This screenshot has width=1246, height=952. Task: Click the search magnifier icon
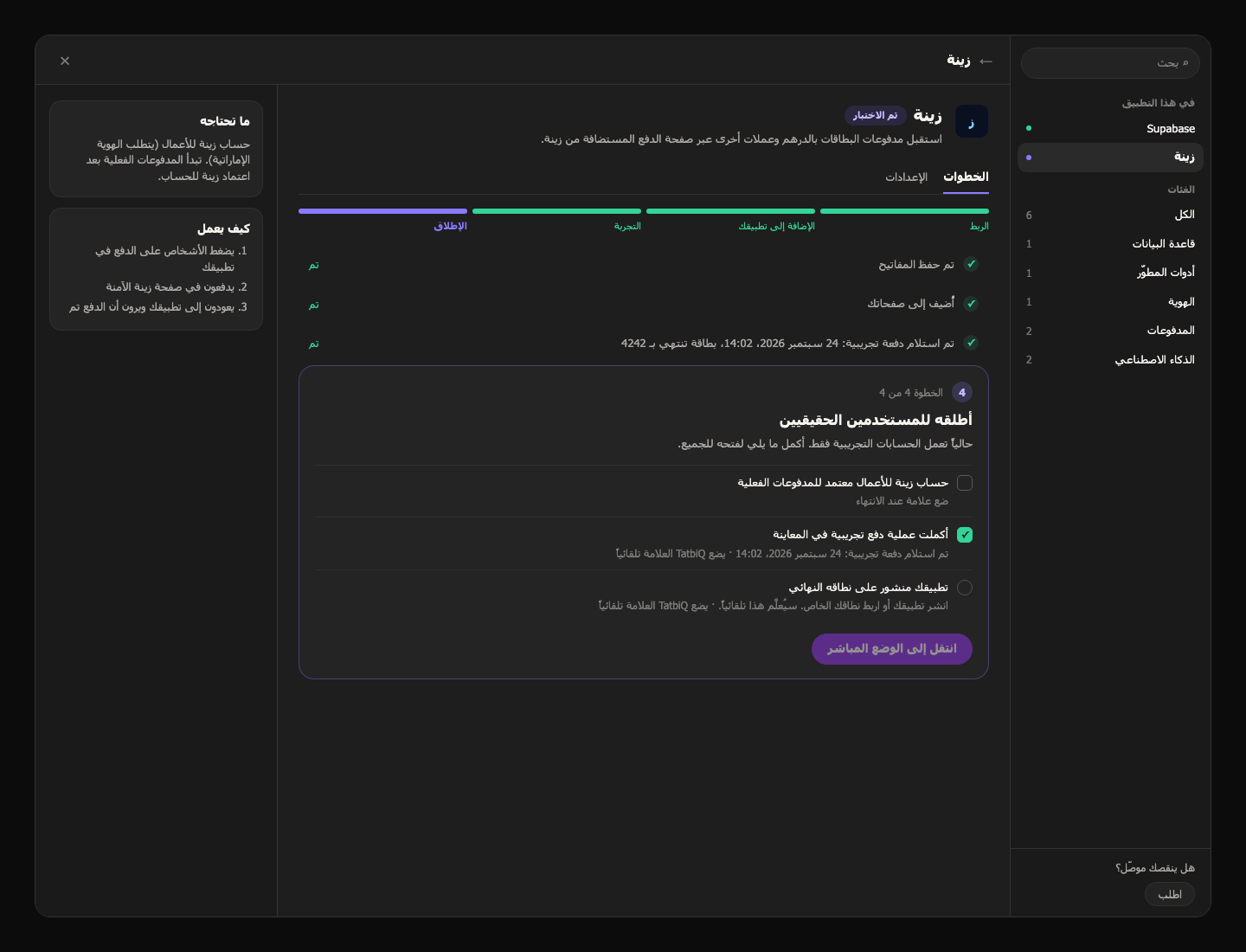pyautogui.click(x=1185, y=62)
